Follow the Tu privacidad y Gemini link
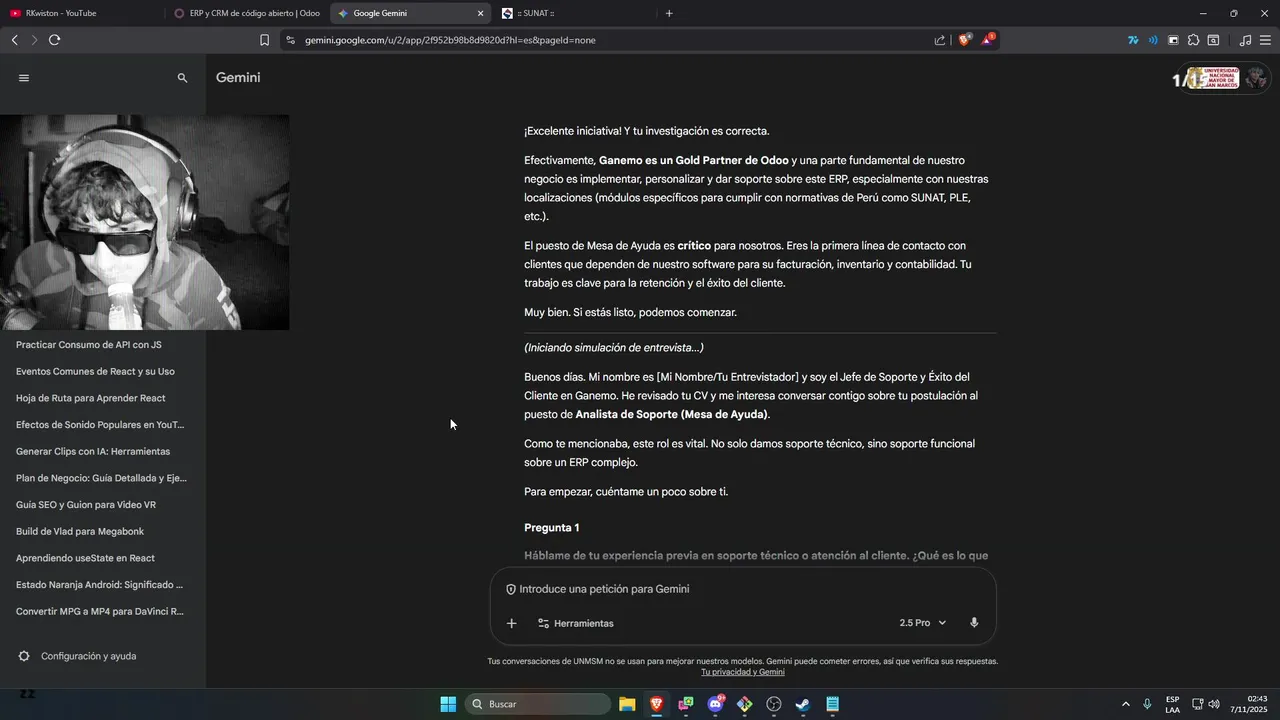Image resolution: width=1280 pixels, height=720 pixels. tap(742, 672)
